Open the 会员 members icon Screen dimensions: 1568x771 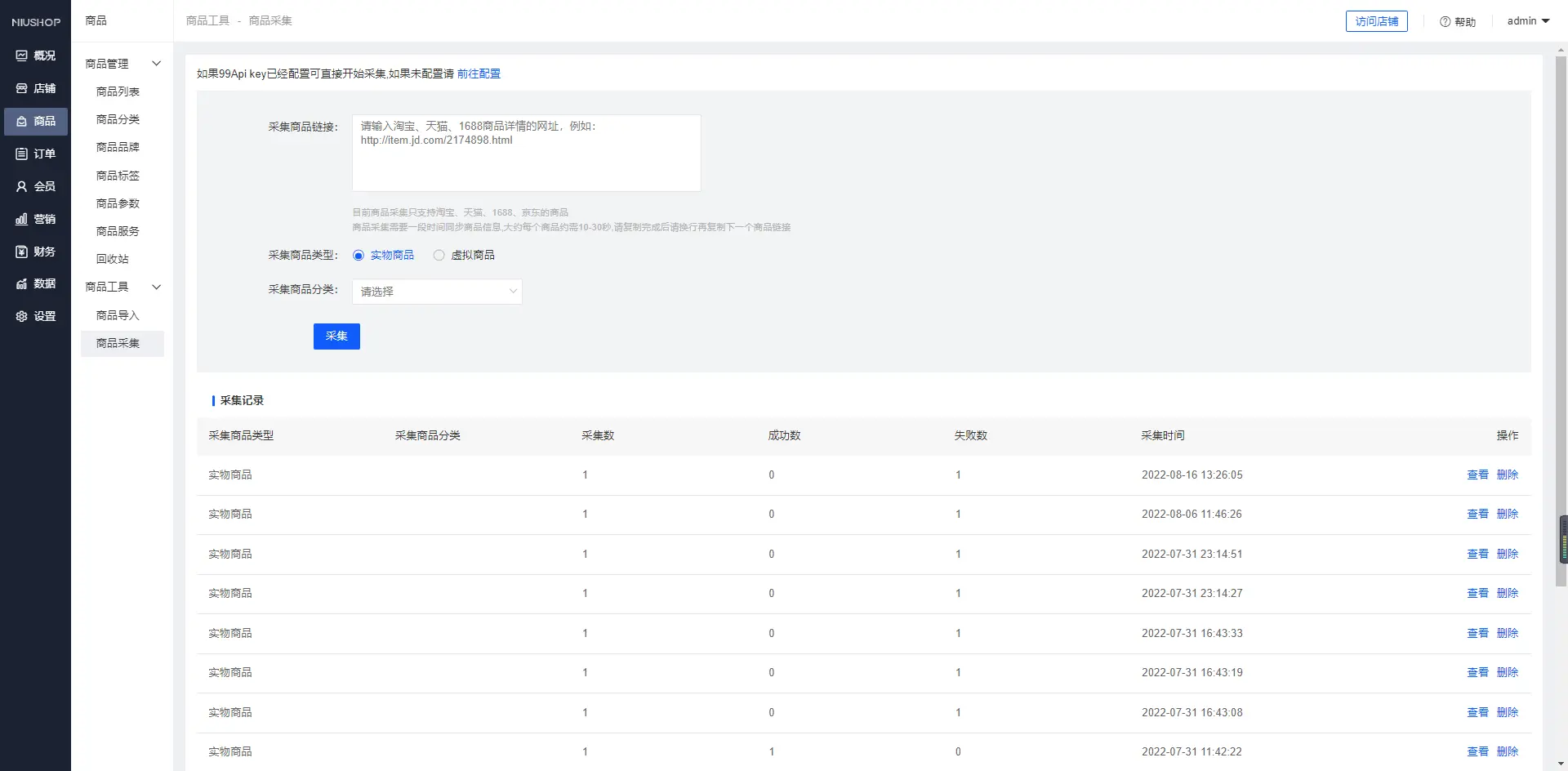[x=22, y=186]
